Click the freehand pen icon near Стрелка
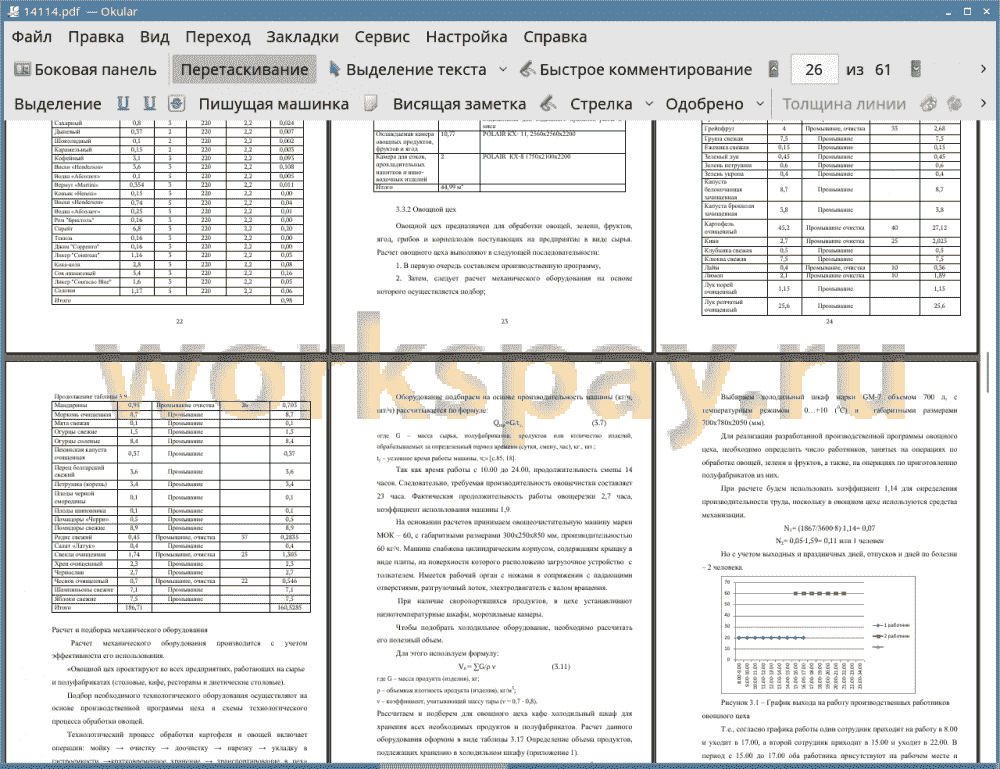Screen dimensions: 1000x769 pyautogui.click(x=548, y=103)
